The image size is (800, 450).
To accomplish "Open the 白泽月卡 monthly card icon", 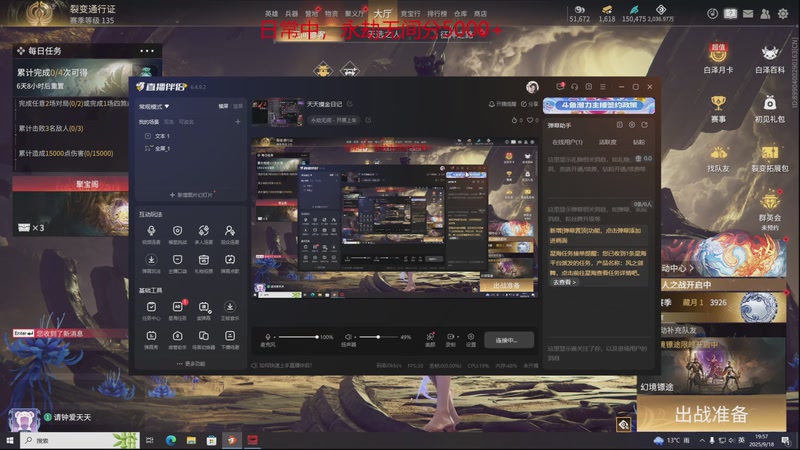I will click(x=718, y=54).
